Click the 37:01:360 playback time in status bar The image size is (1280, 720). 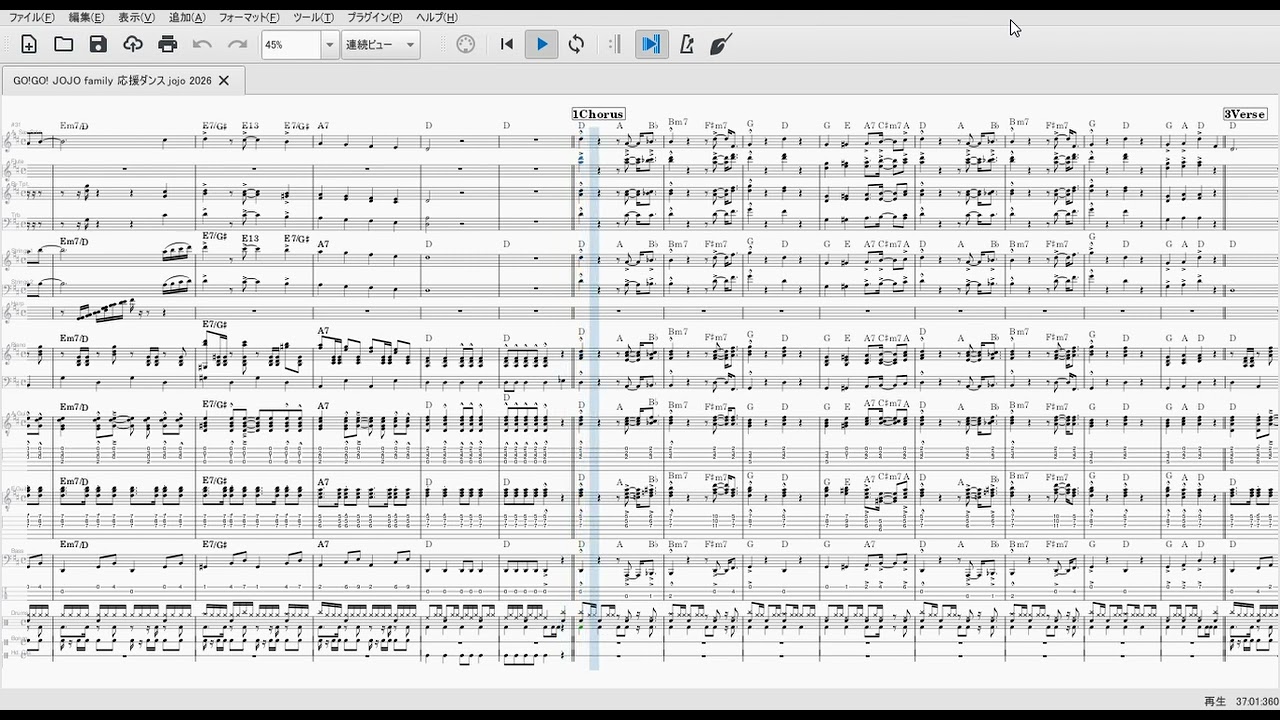point(1257,701)
